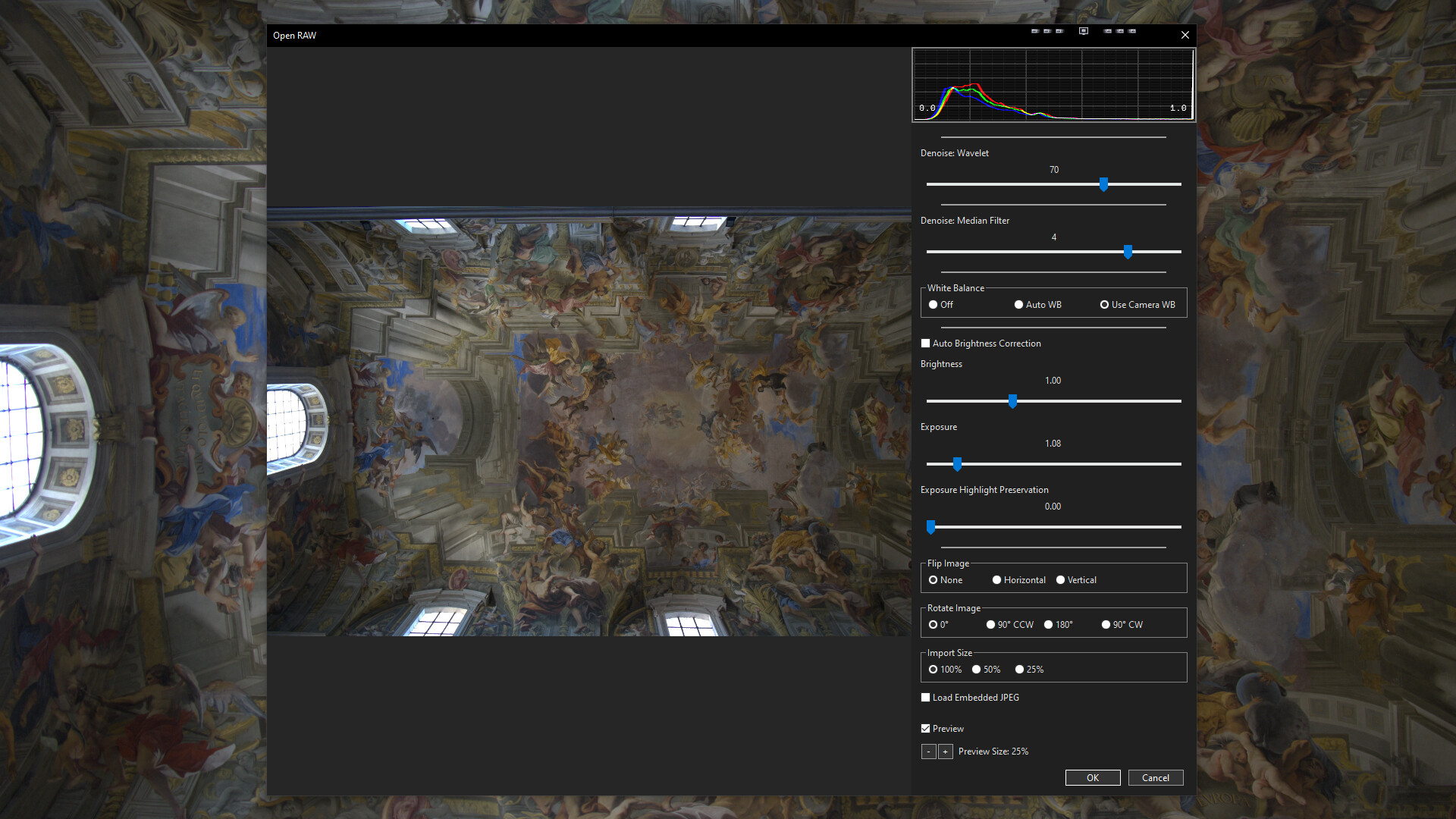Click the Exposure slider handle
This screenshot has width=1456, height=819.
pos(957,464)
